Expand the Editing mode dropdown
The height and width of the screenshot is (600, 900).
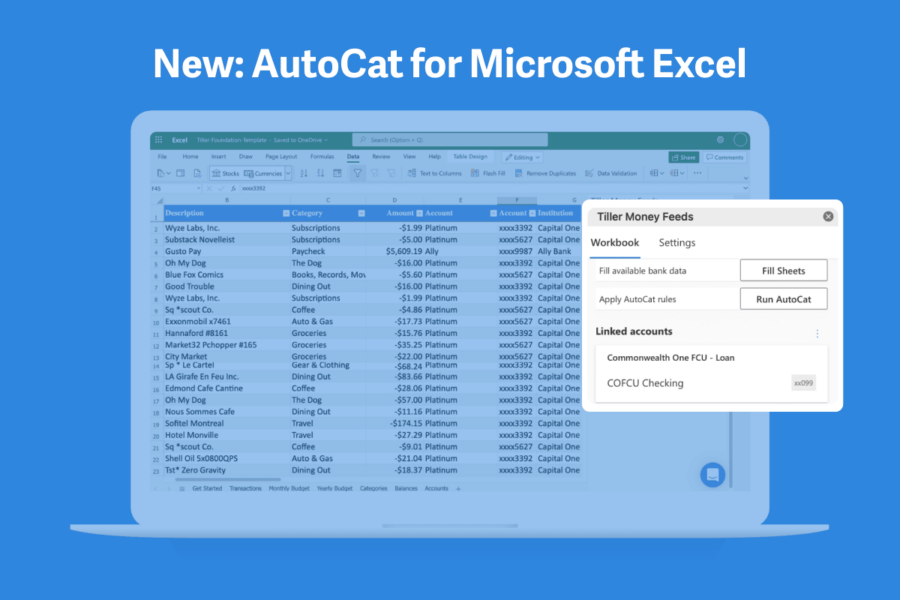coord(540,156)
